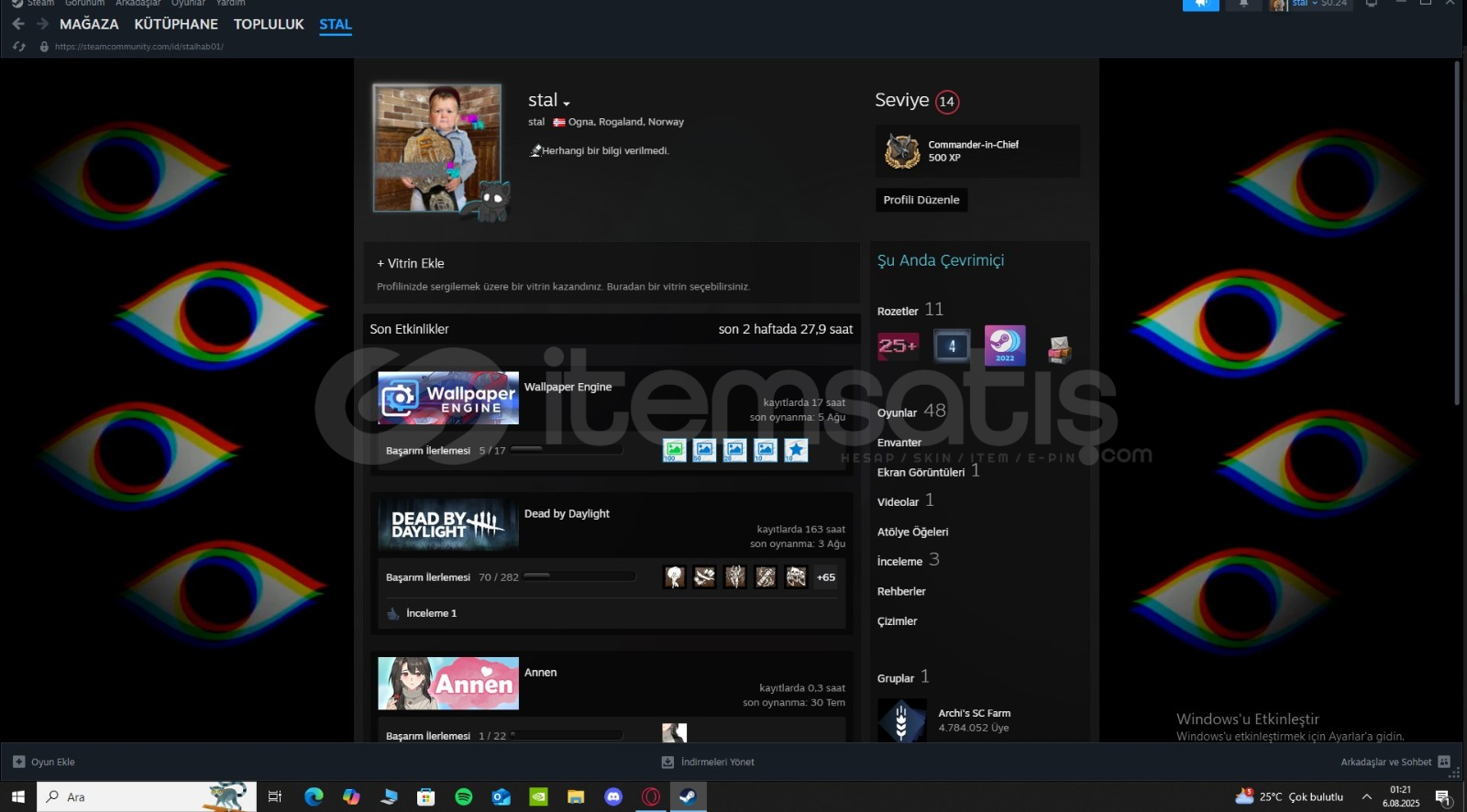Open the Oyun Ekle button
The image size is (1467, 812).
[x=44, y=762]
